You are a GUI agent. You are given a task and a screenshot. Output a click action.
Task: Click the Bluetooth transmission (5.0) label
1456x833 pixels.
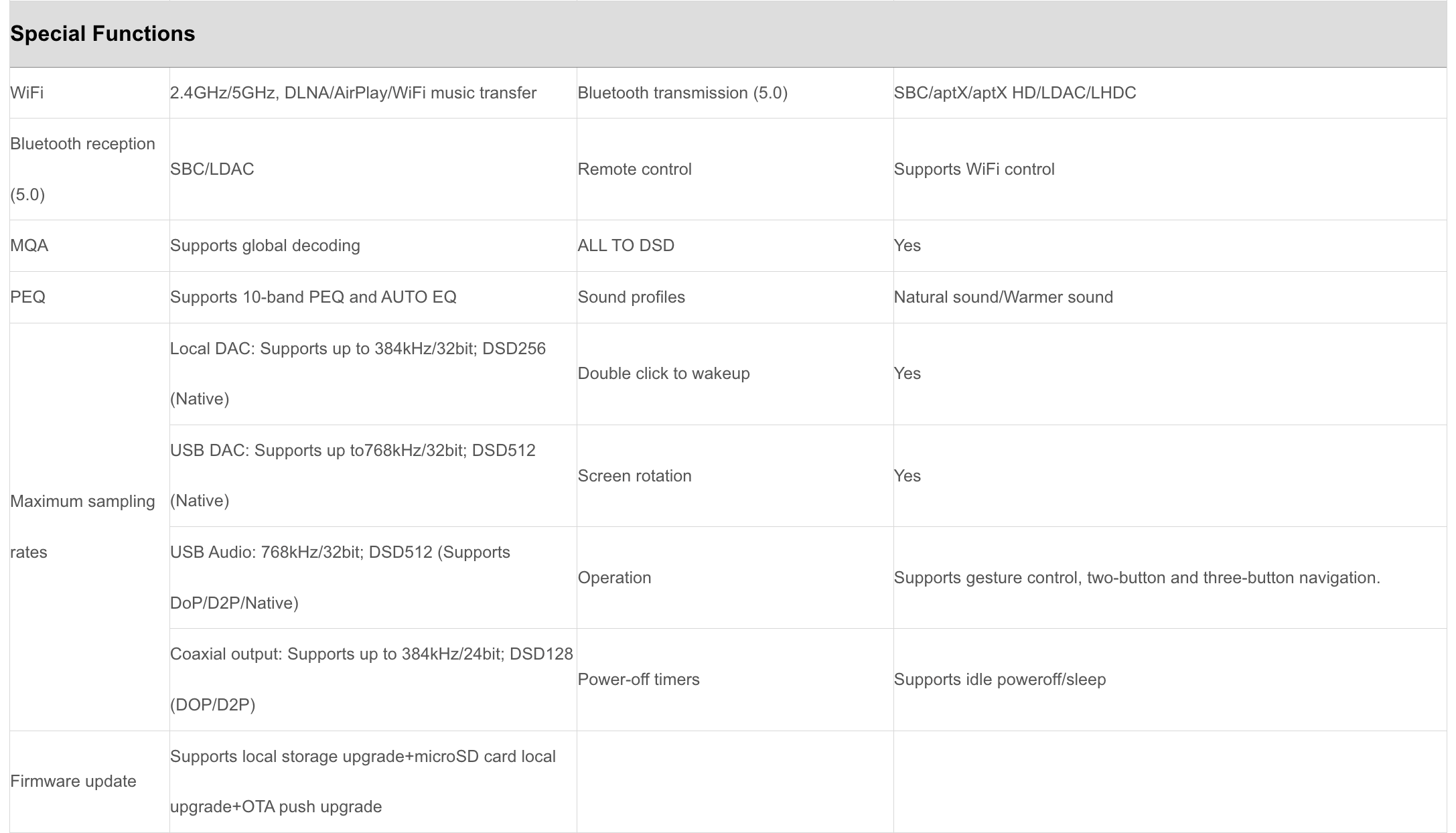[682, 92]
